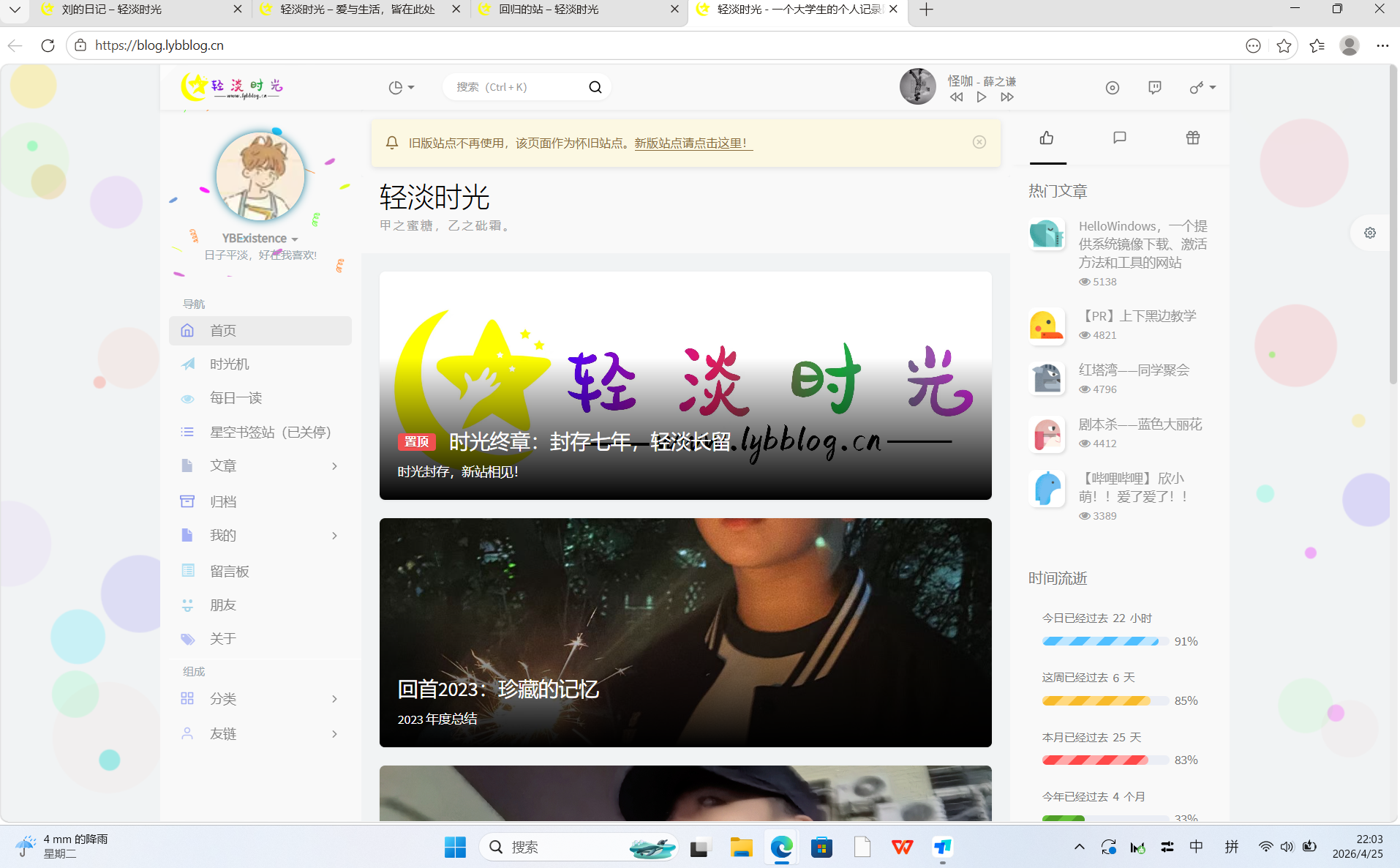Play the music track in header player
The width and height of the screenshot is (1400, 868).
click(982, 97)
